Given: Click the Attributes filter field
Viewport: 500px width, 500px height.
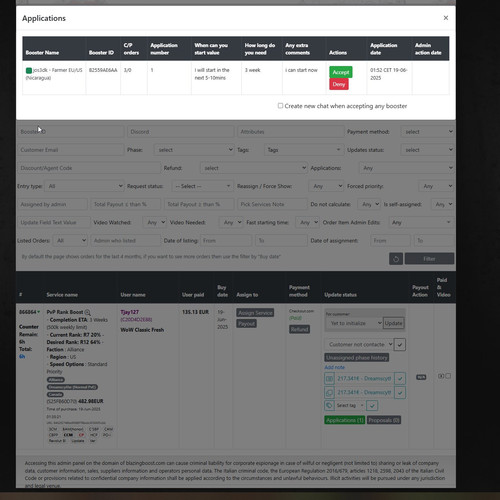Looking at the screenshot, I should 290,132.
